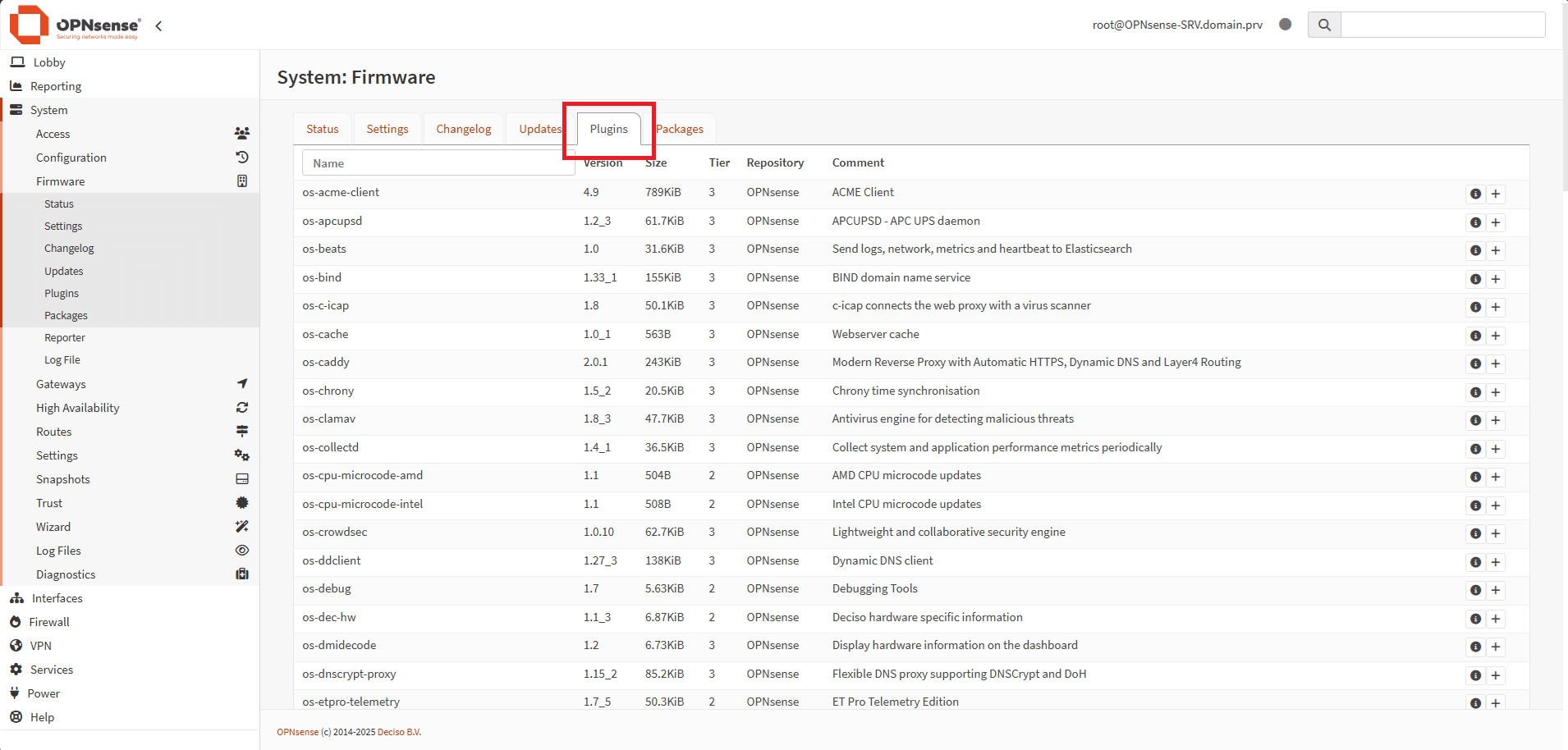Switch to the Updates tab
1568x750 pixels.
pos(541,129)
